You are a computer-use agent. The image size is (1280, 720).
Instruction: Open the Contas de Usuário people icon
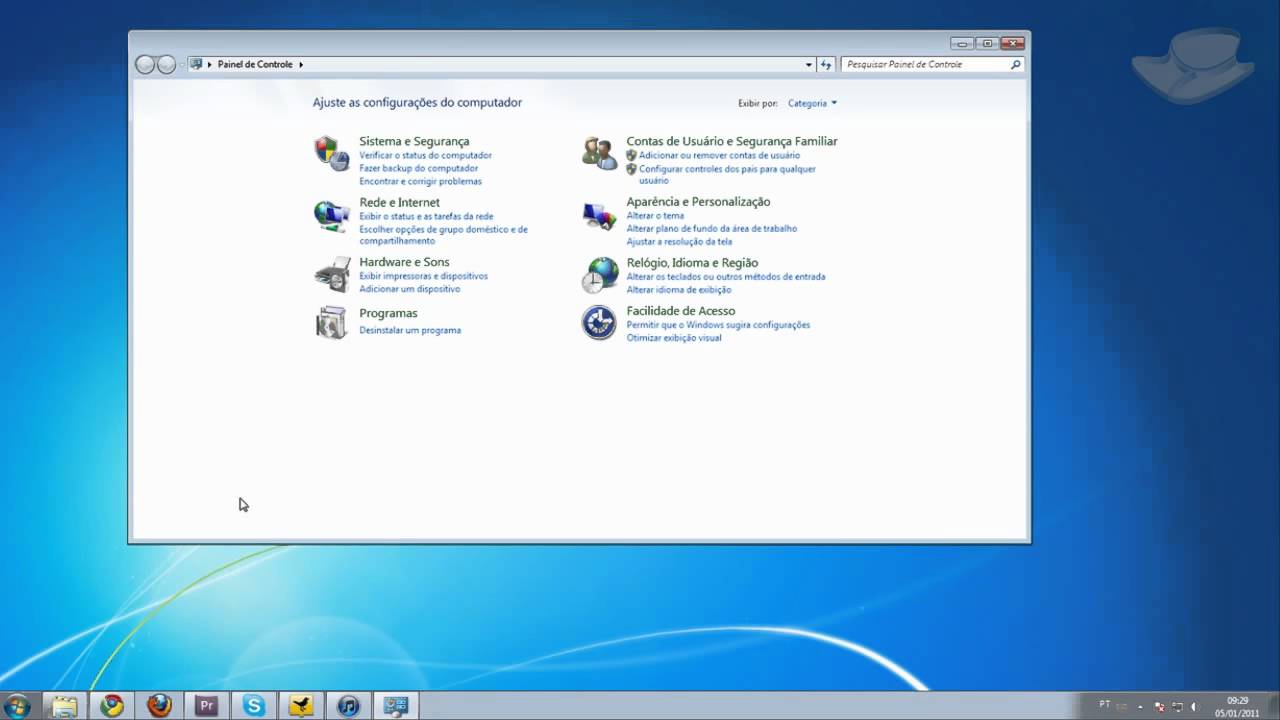pyautogui.click(x=599, y=154)
